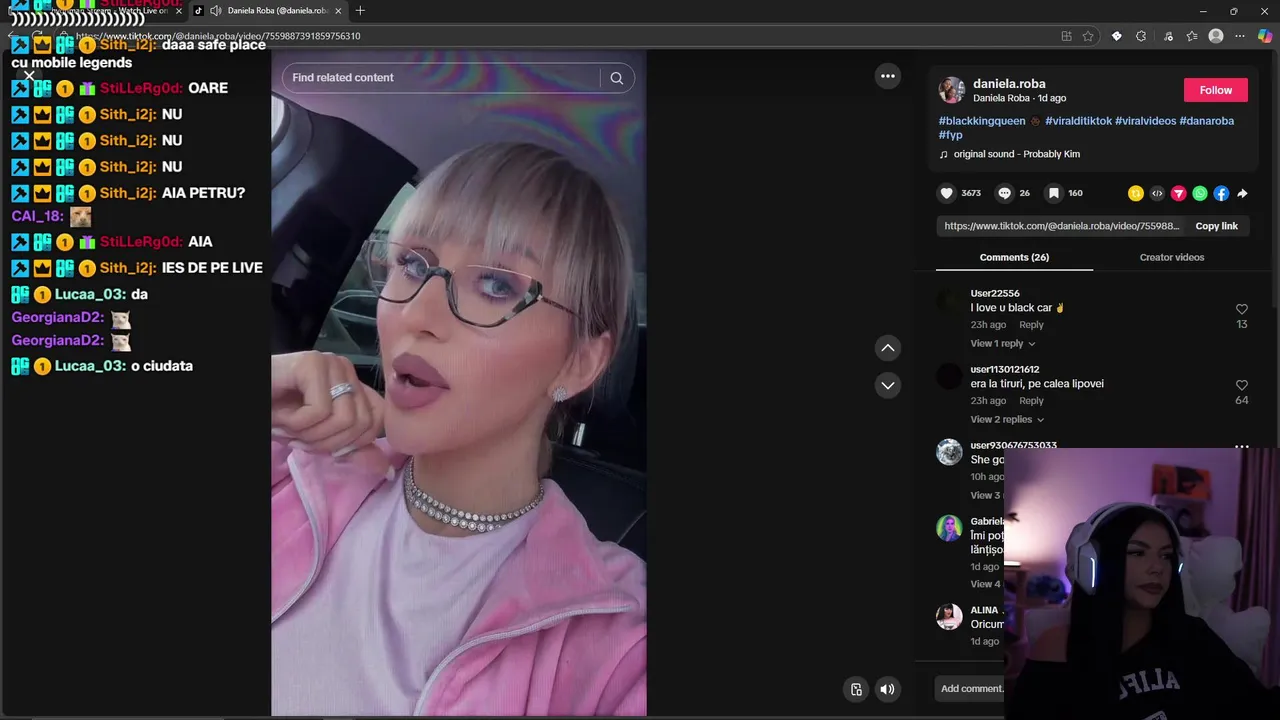1280x720 pixels.
Task: Close the video viewer with the X button
Action: (x=29, y=76)
